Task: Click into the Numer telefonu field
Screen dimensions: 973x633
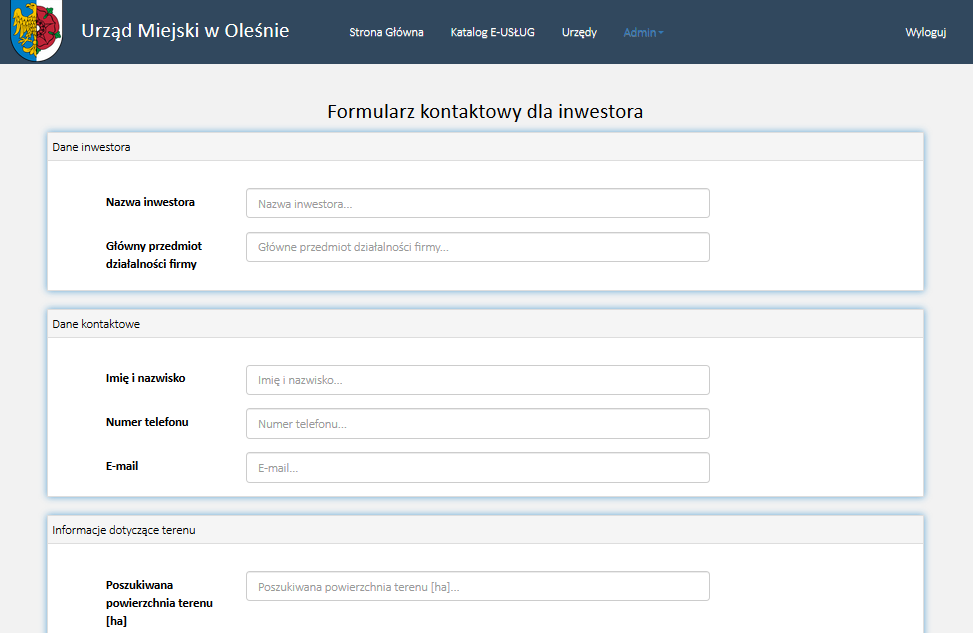Action: point(477,424)
